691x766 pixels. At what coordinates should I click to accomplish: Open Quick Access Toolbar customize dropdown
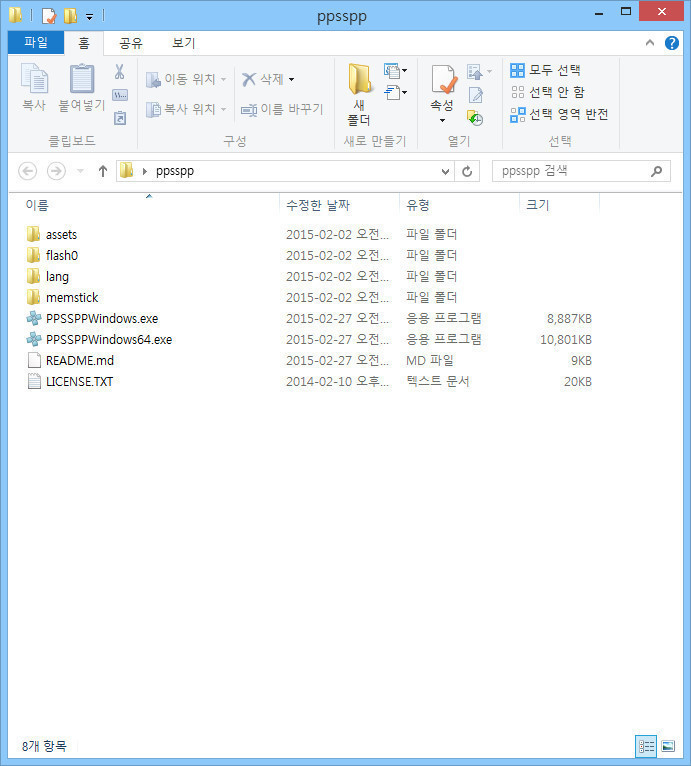[x=89, y=17]
